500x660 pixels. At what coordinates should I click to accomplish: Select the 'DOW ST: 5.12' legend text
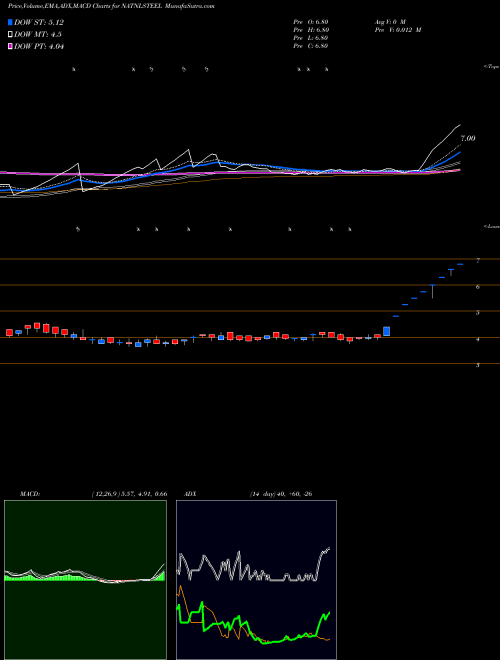point(39,23)
